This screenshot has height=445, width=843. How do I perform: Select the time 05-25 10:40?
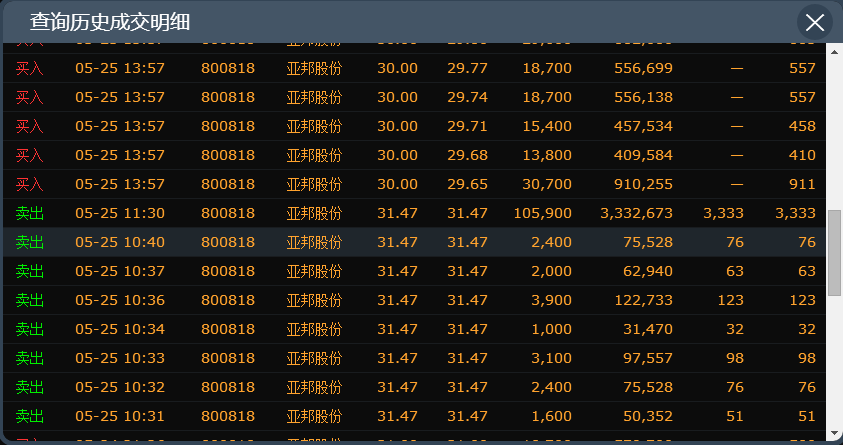point(120,242)
